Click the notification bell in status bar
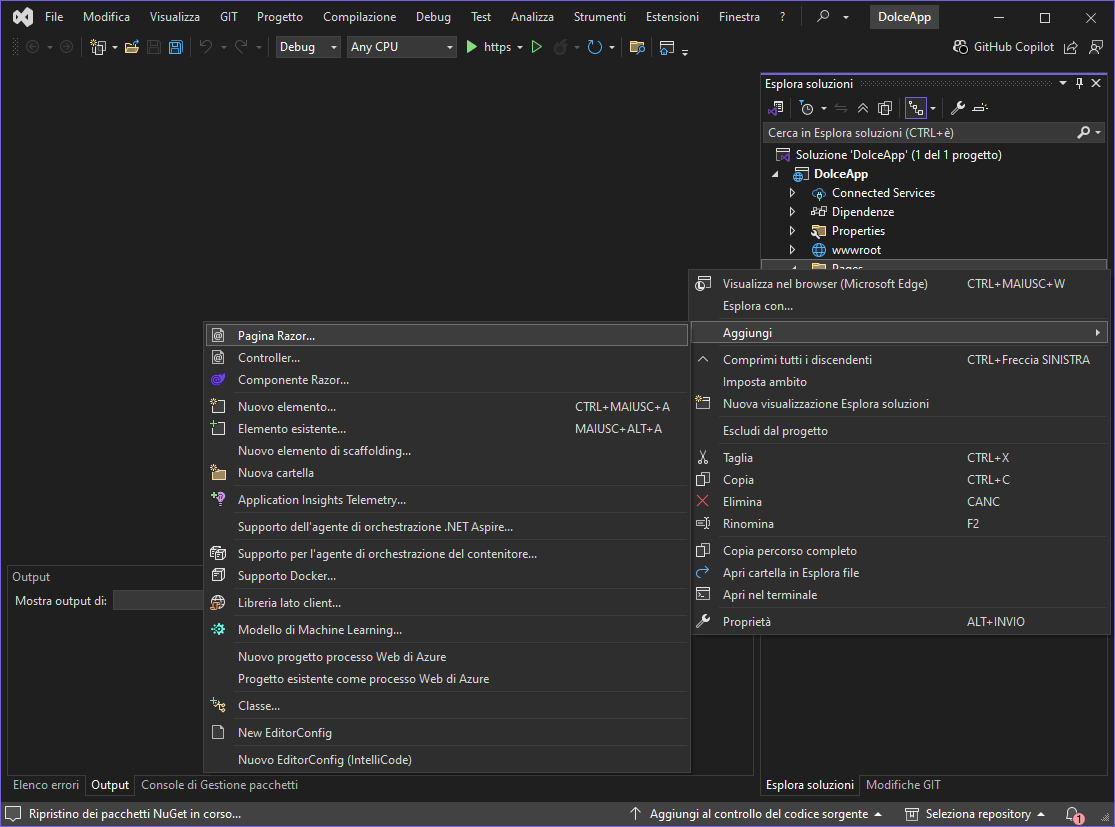The height and width of the screenshot is (827, 1115). pyautogui.click(x=1073, y=814)
